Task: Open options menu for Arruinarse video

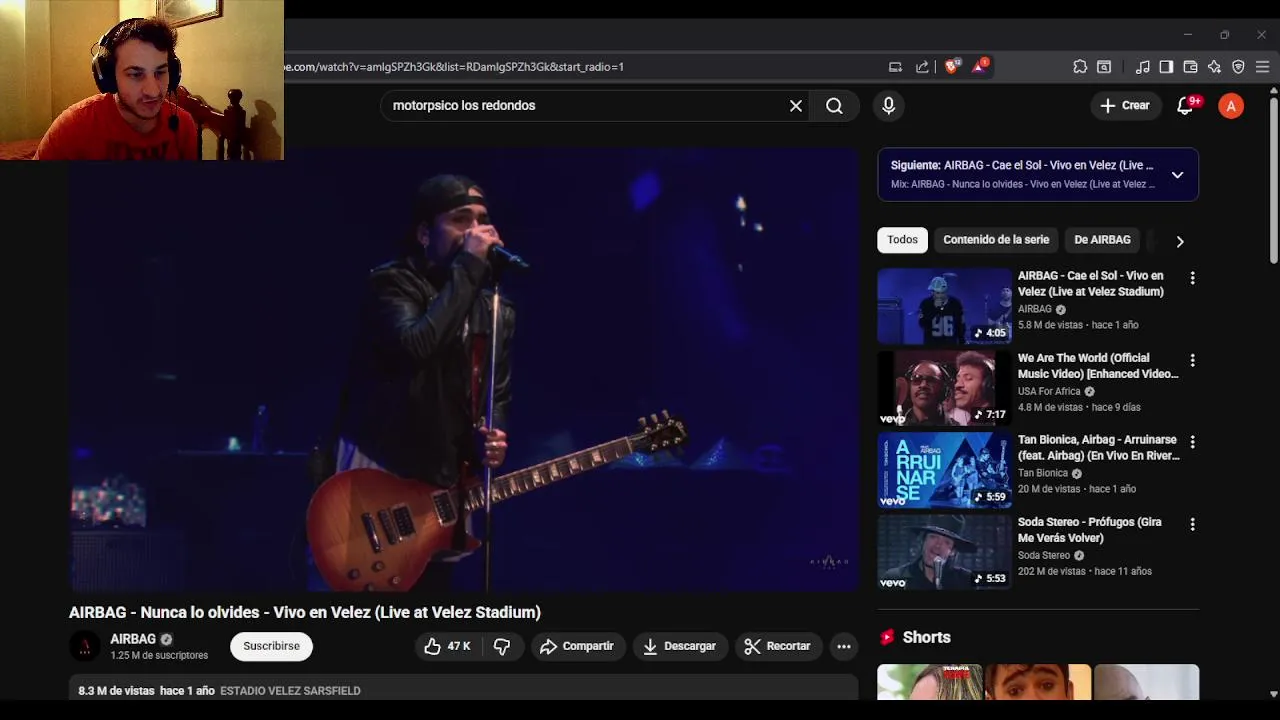Action: (1192, 442)
